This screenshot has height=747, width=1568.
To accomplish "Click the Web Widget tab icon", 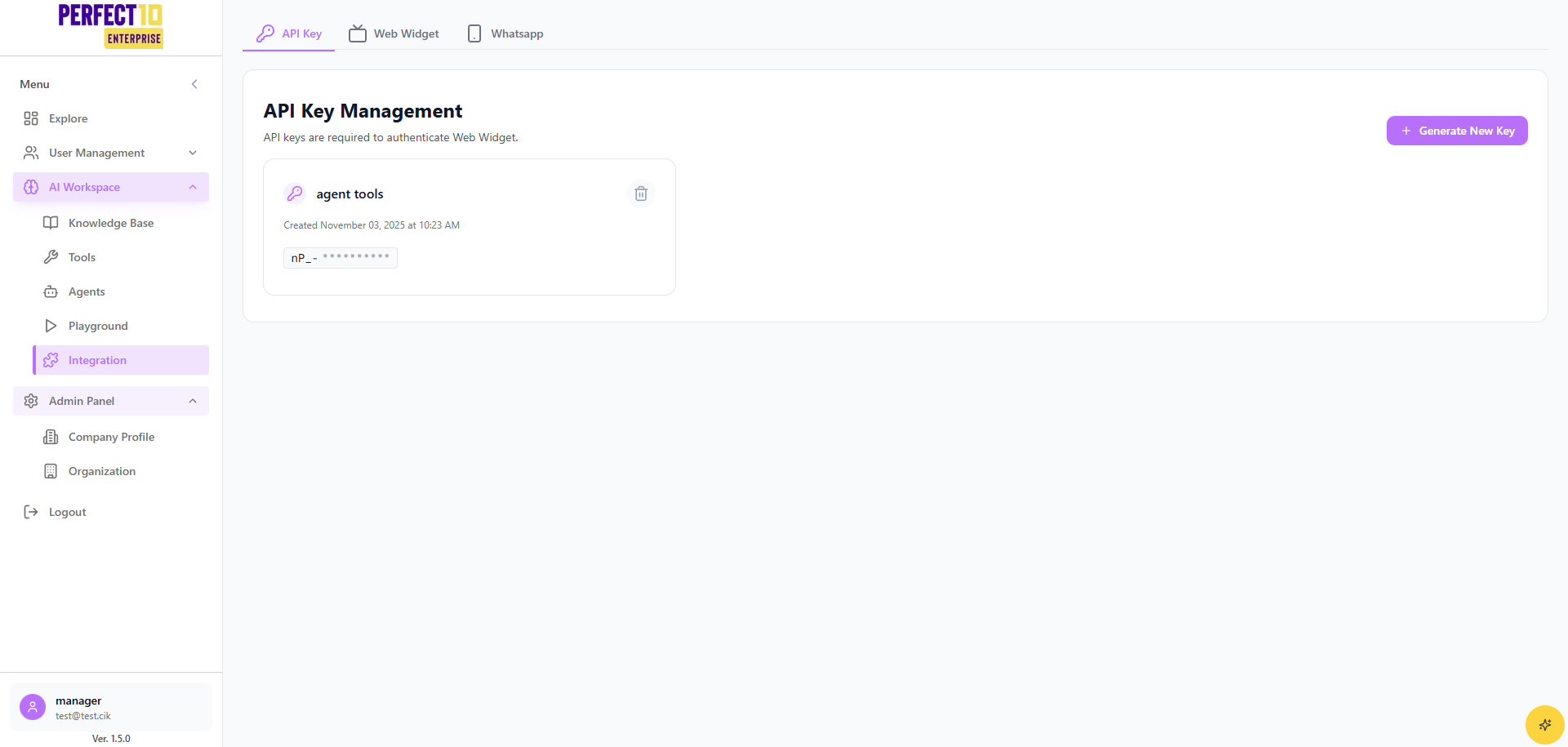I will 358,33.
